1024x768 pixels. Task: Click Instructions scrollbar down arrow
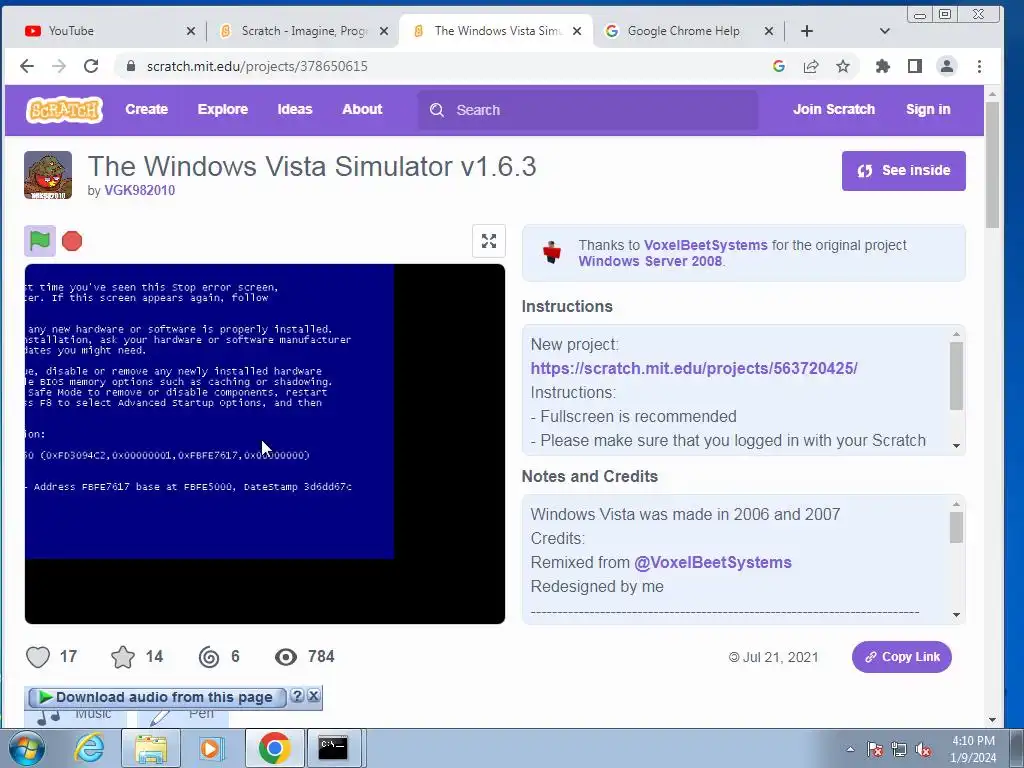(956, 445)
